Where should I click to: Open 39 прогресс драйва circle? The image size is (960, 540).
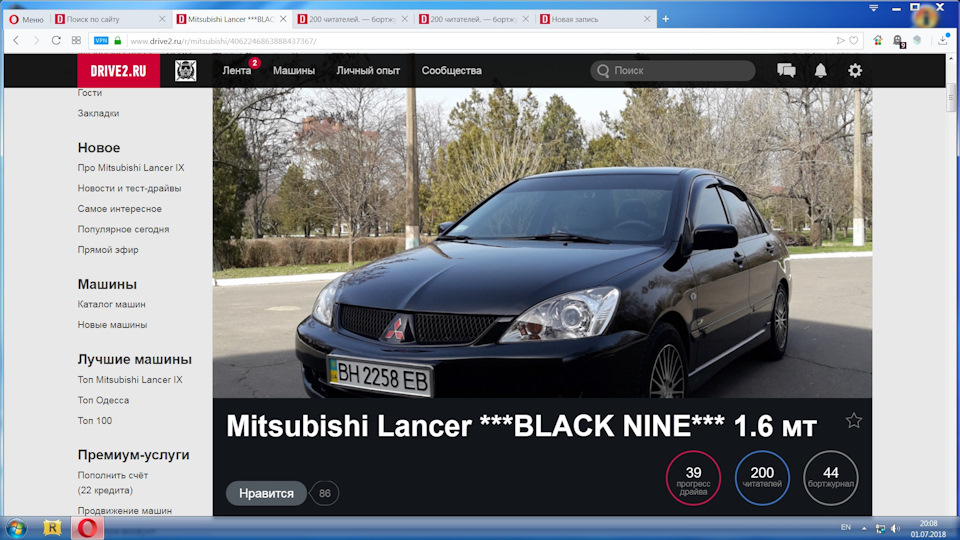(693, 478)
